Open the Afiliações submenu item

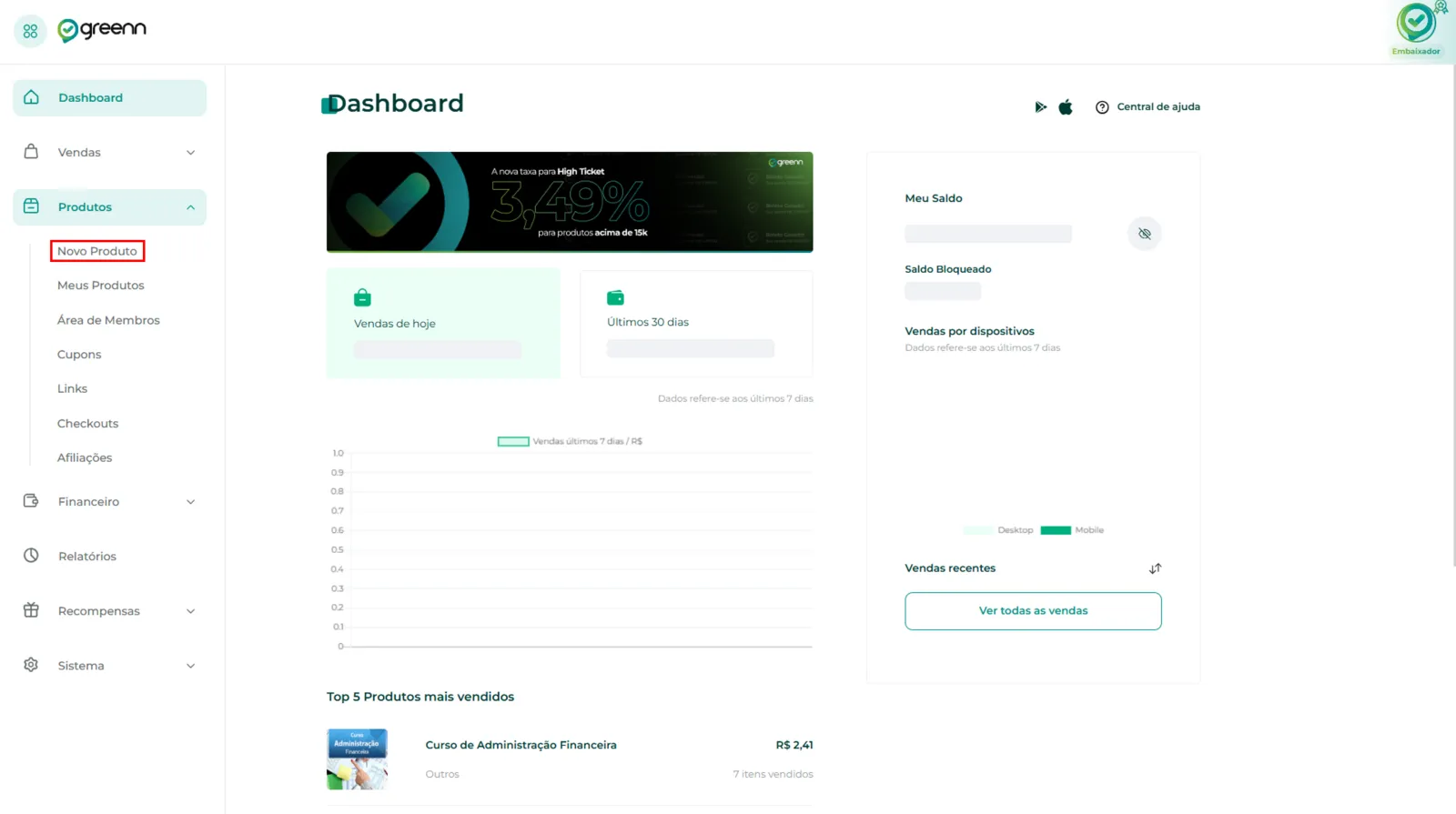coord(85,457)
